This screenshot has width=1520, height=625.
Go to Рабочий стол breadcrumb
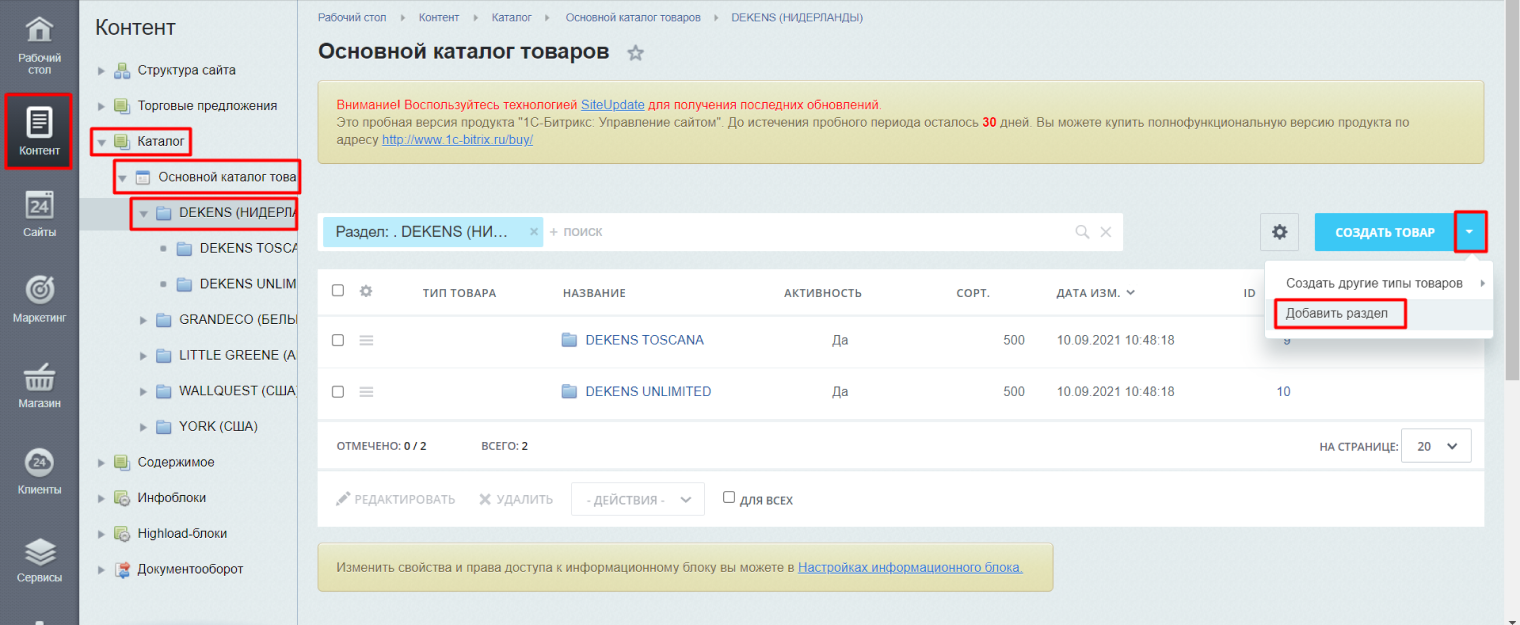[x=351, y=18]
